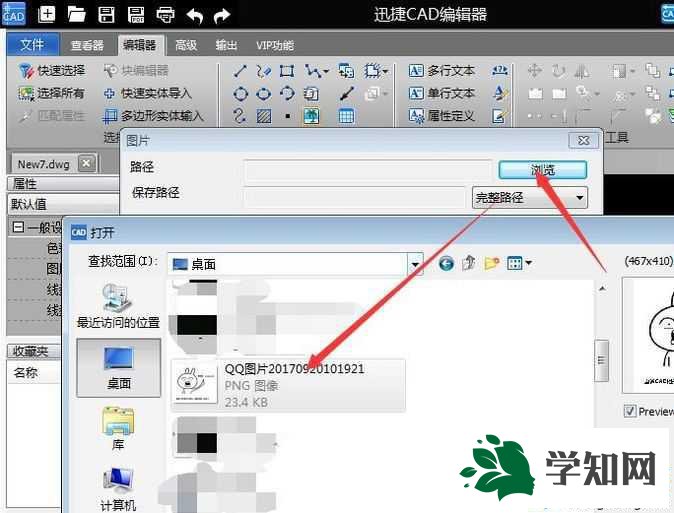Open the 文件 file menu
The width and height of the screenshot is (674, 513).
point(32,45)
